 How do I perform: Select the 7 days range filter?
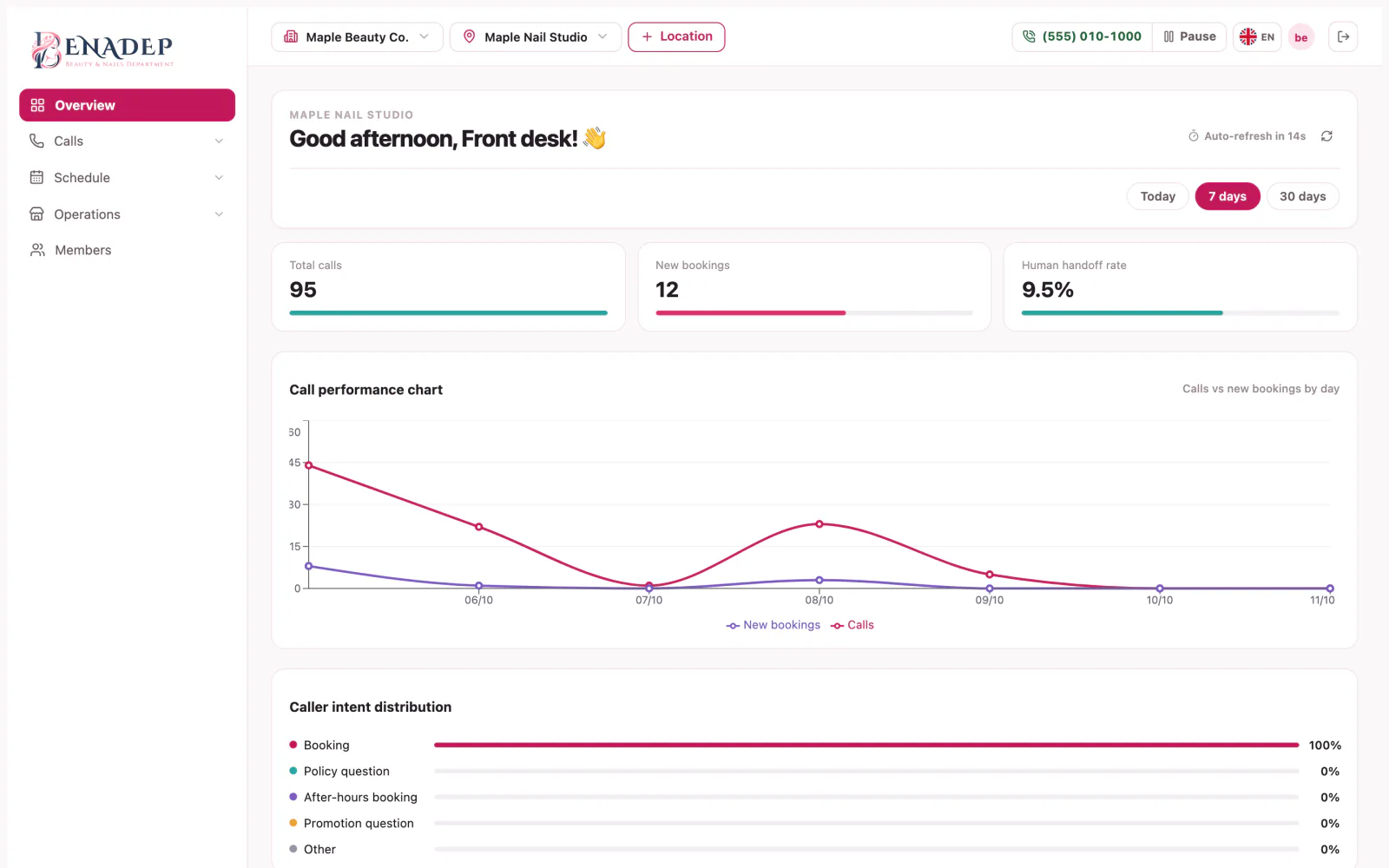coord(1228,196)
